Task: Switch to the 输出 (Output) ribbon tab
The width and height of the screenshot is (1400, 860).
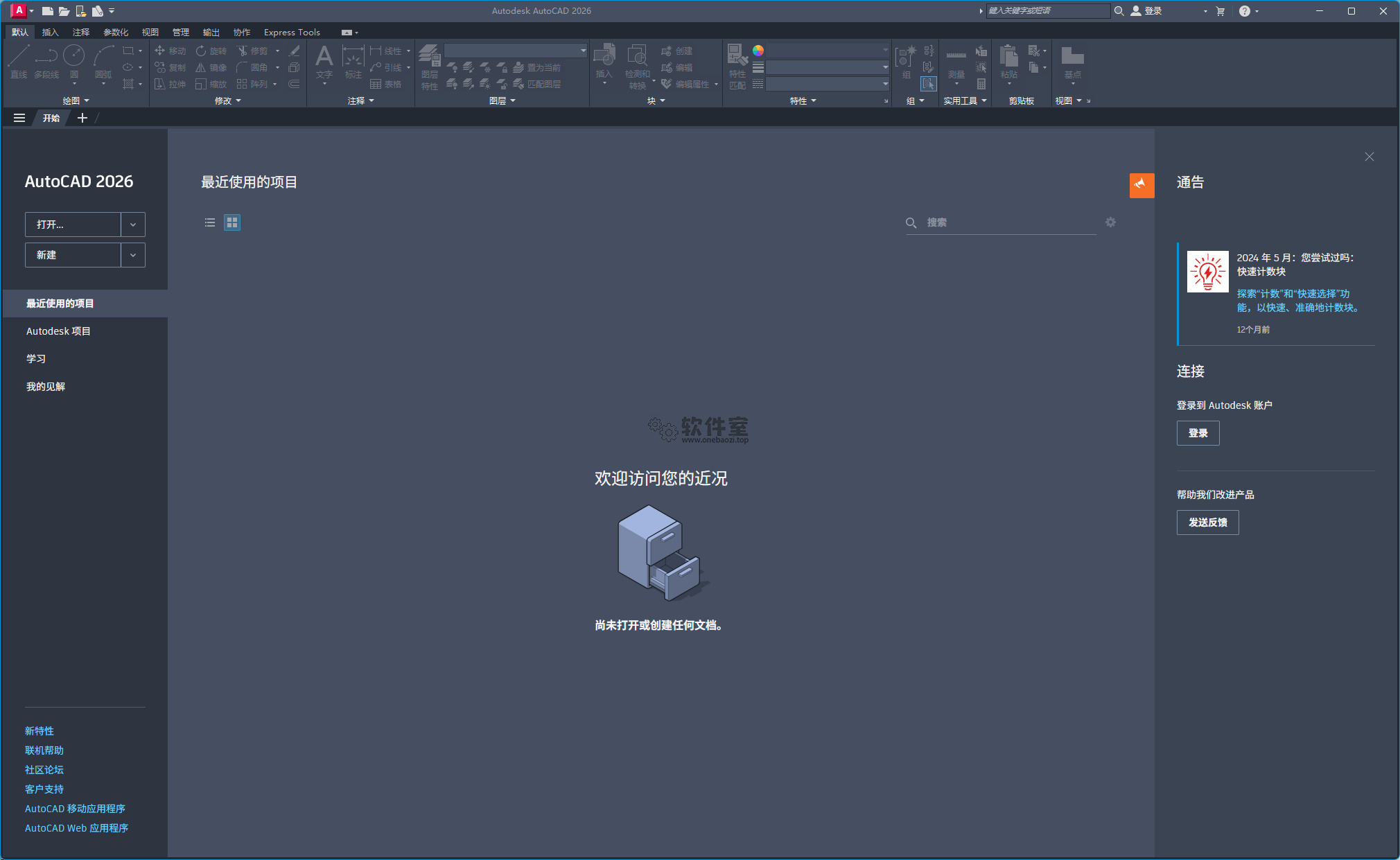Action: pos(211,33)
